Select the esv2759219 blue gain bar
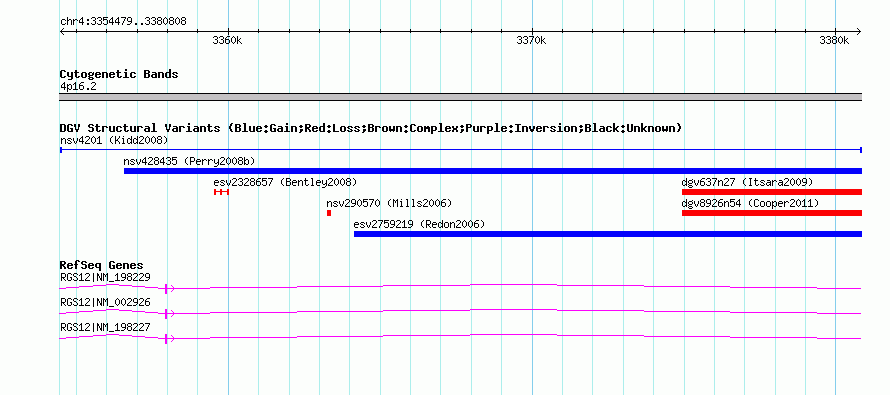Screen dimensions: 890x395 [x=608, y=234]
